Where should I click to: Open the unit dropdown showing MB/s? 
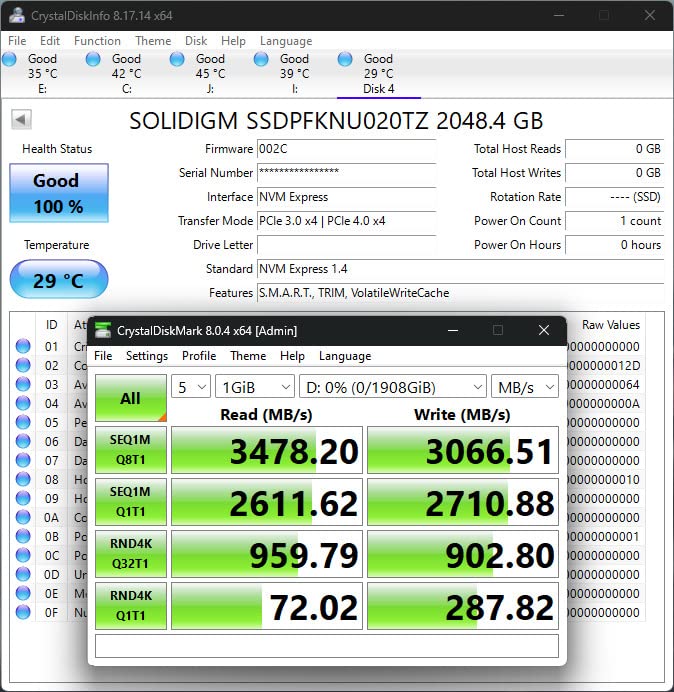point(525,387)
